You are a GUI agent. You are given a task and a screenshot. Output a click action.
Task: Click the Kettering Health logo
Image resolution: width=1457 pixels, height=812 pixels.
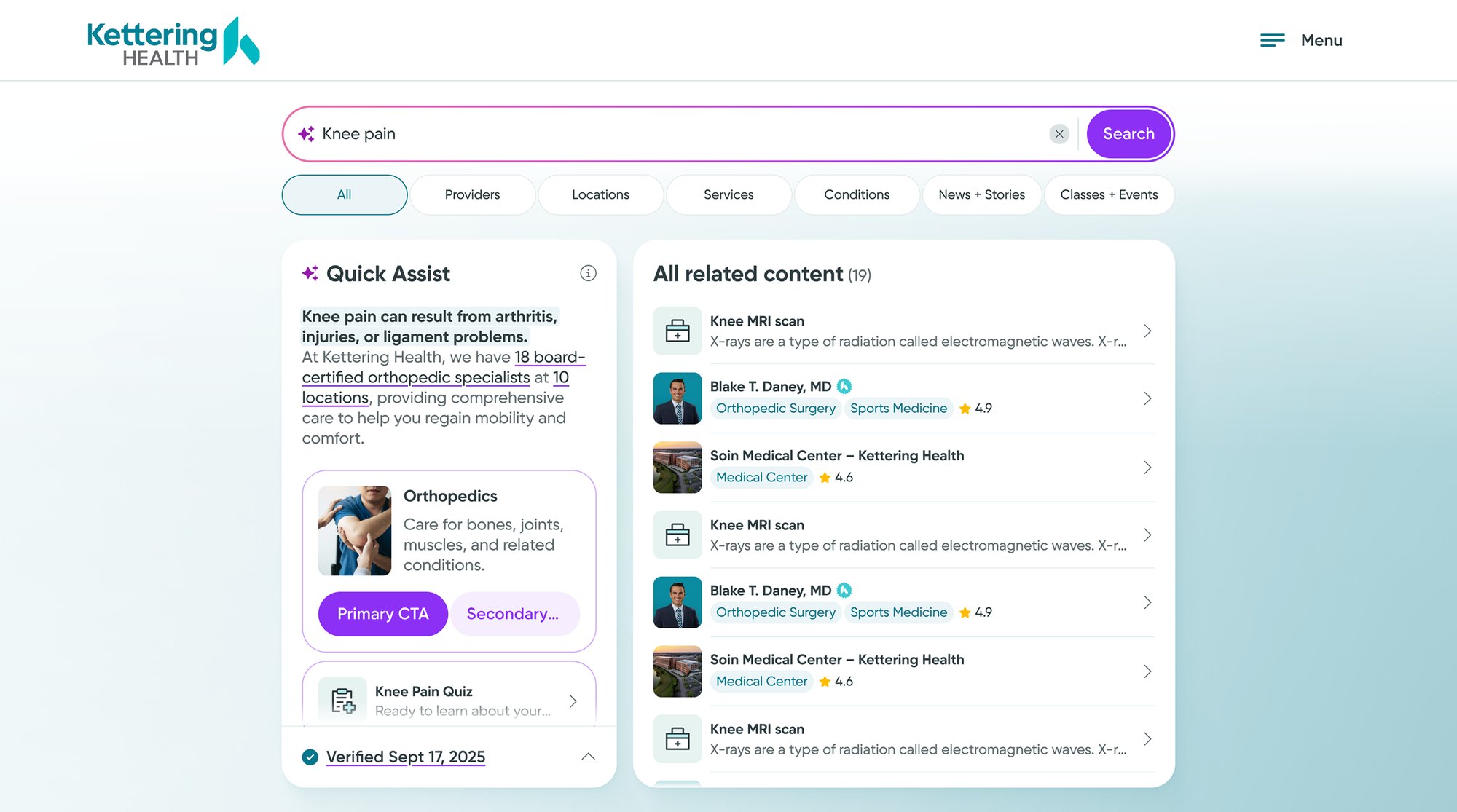(173, 42)
